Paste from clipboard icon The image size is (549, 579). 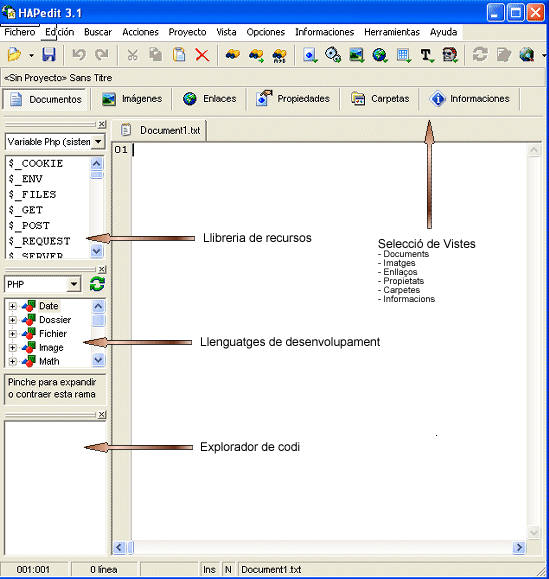[x=179, y=55]
